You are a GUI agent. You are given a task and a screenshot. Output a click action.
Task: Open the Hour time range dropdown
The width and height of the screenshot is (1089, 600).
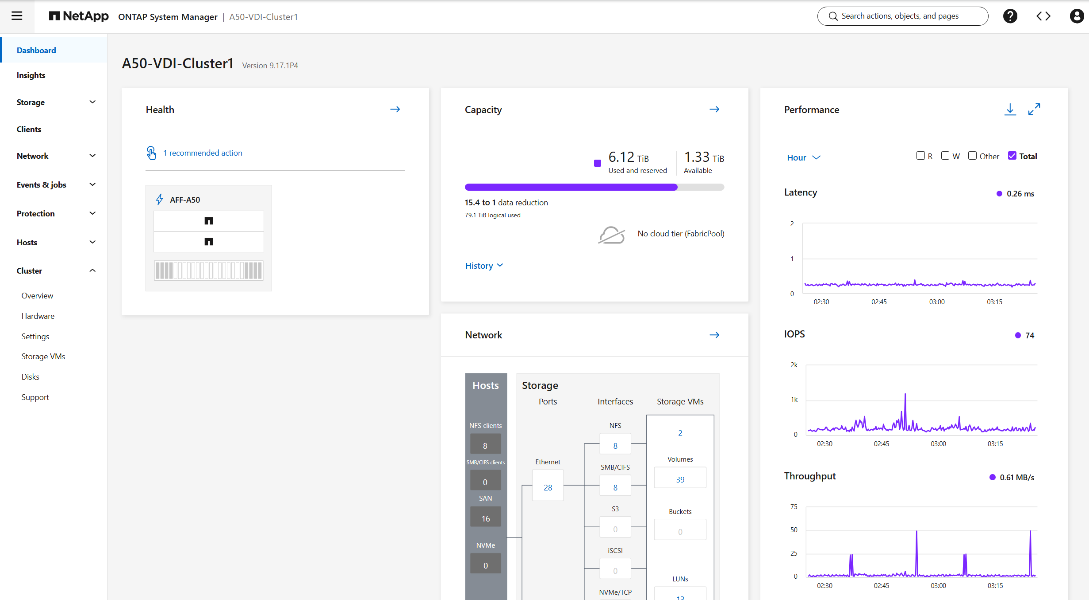[804, 158]
